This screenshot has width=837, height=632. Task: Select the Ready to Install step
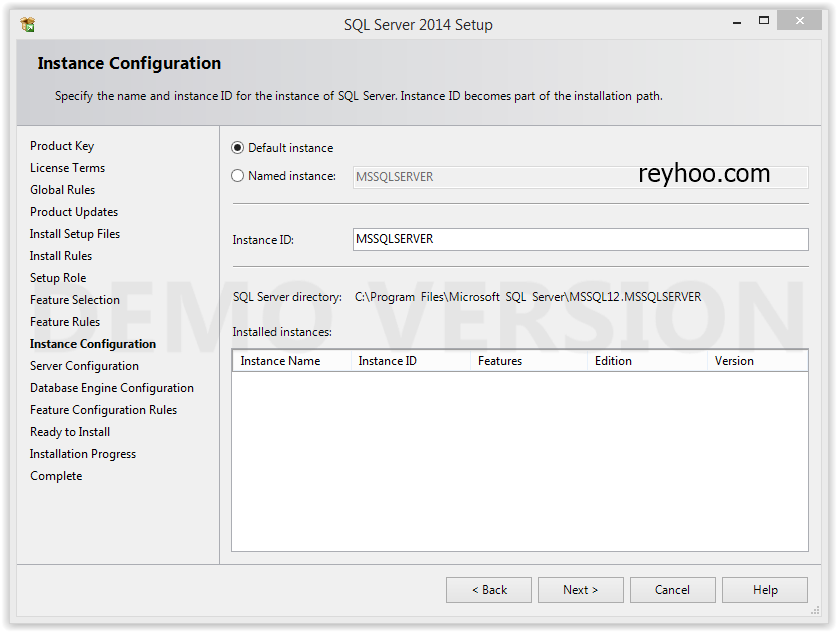click(70, 432)
